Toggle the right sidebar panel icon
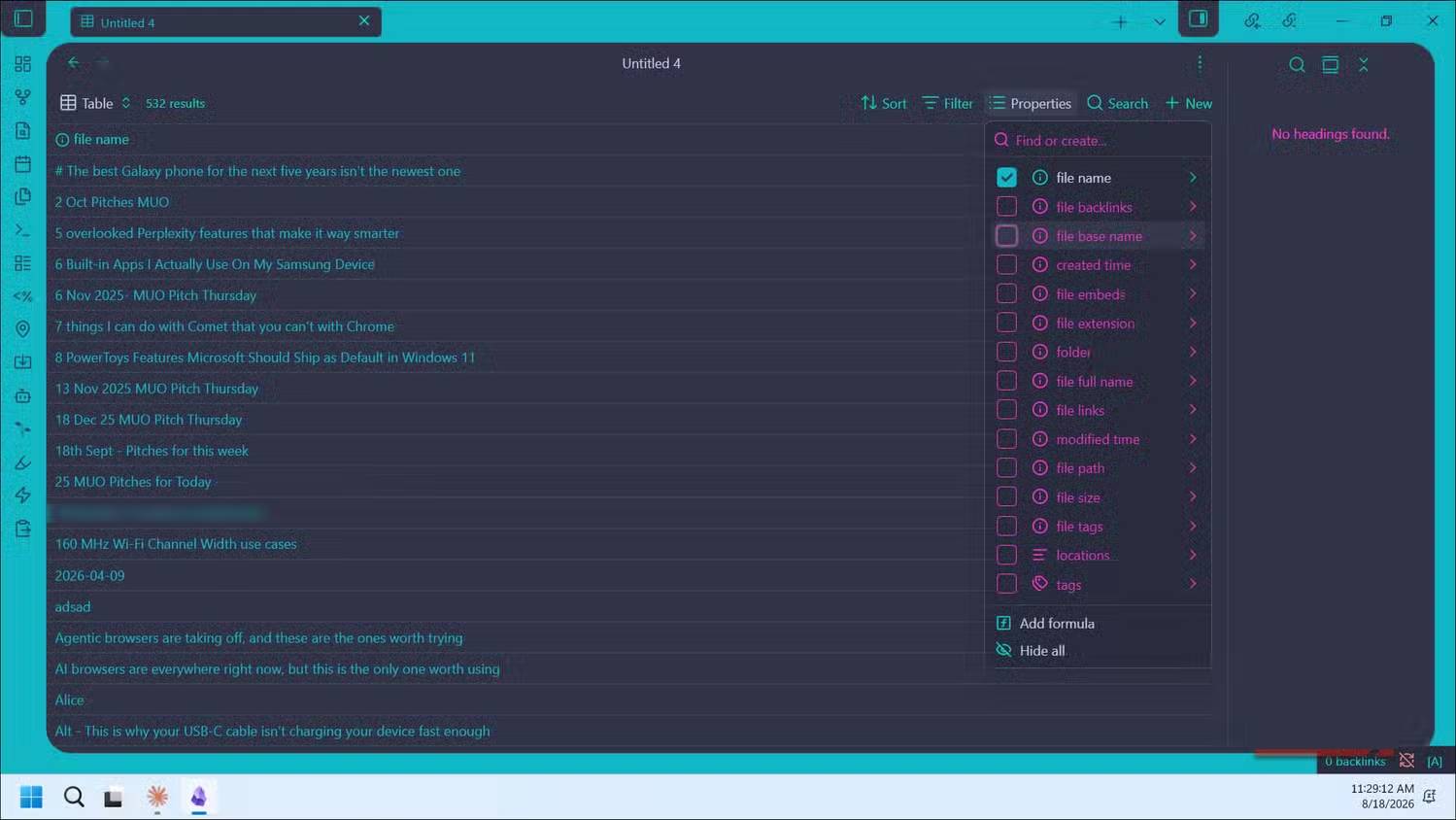 point(1199,18)
